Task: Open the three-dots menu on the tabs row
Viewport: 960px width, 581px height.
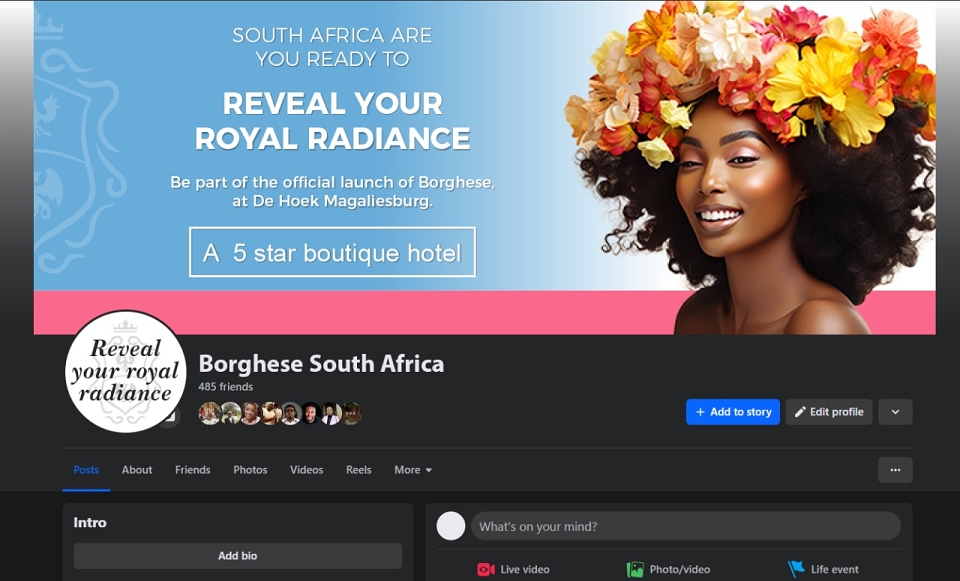Action: [895, 470]
